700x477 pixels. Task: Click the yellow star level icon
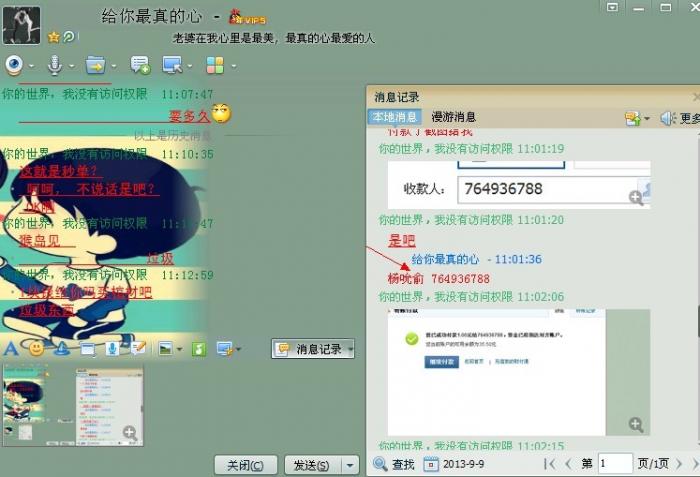[54, 37]
